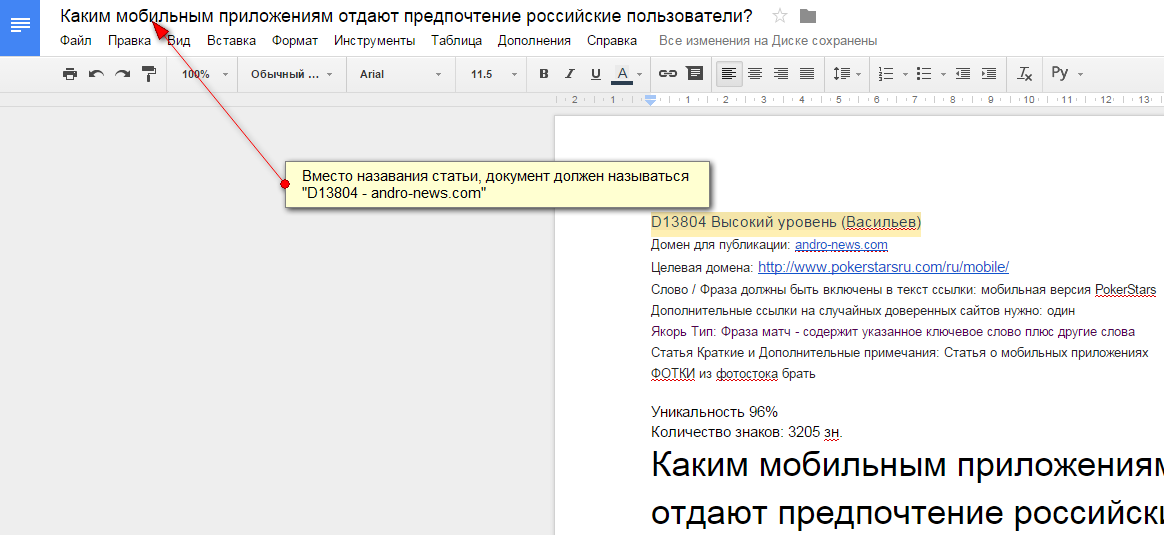Click the Redo arrow icon
The height and width of the screenshot is (535, 1164).
122,74
